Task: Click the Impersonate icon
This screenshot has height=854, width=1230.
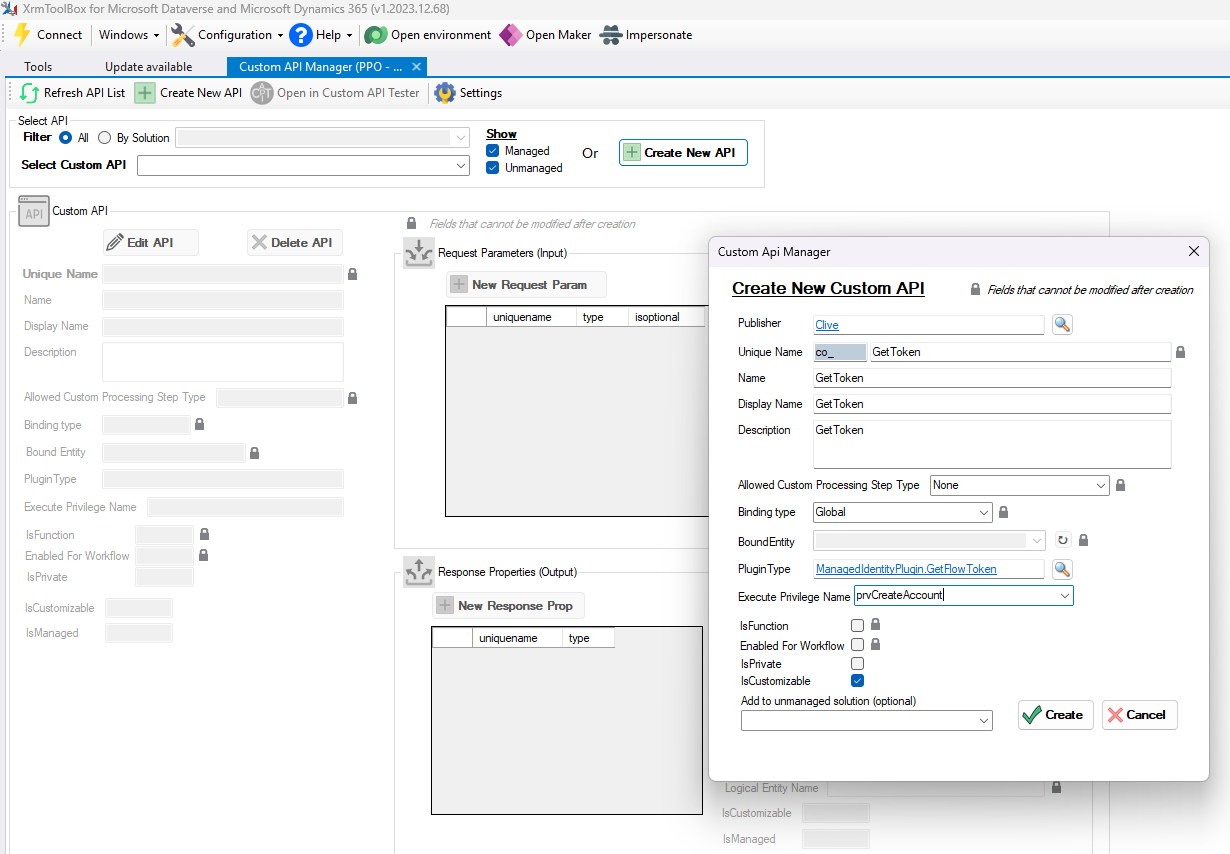Action: tap(610, 35)
